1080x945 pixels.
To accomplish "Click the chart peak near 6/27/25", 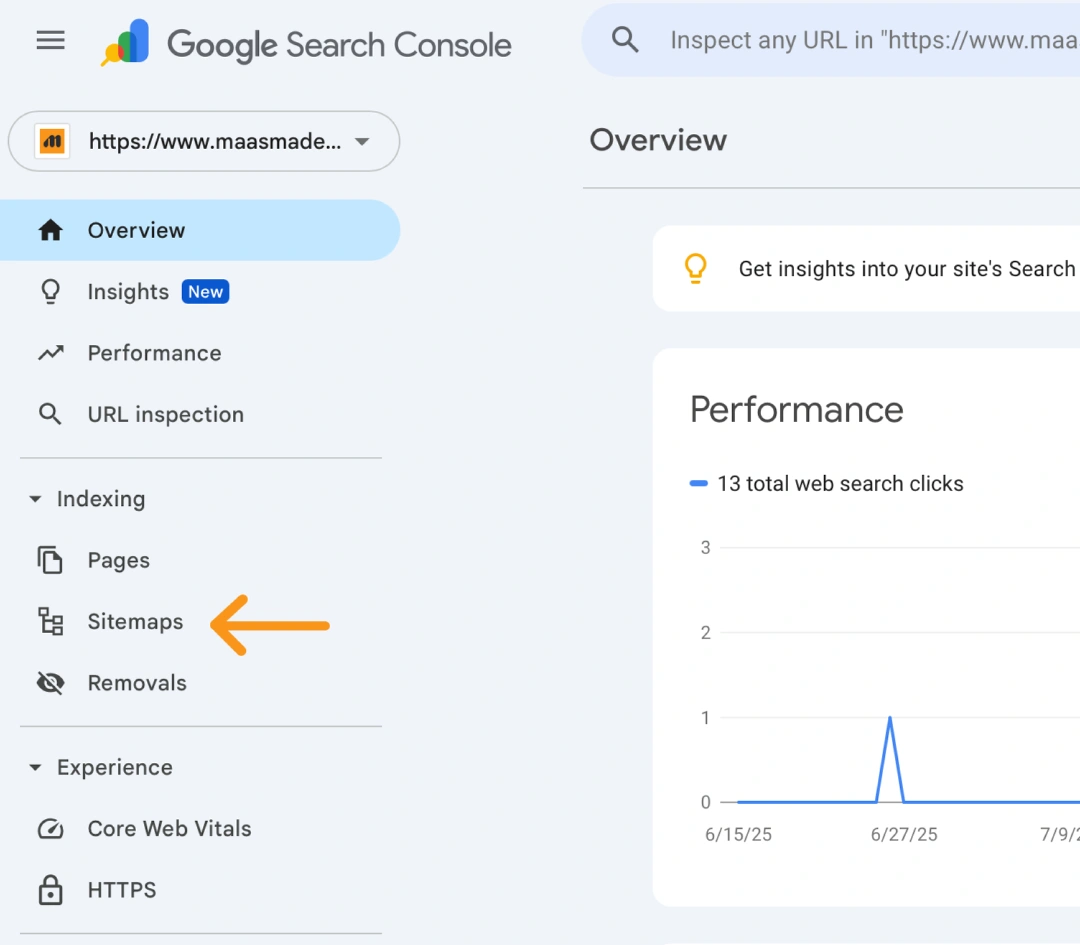I will tap(890, 718).
